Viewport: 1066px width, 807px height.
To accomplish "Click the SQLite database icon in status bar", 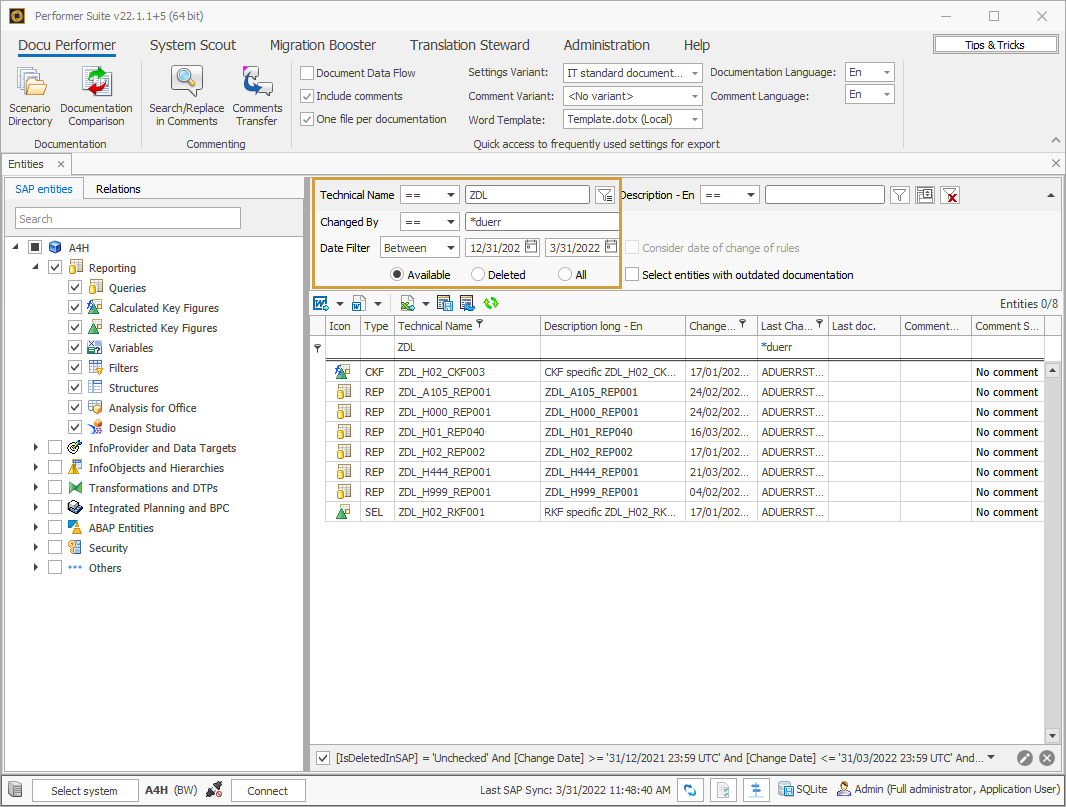I will (x=785, y=789).
